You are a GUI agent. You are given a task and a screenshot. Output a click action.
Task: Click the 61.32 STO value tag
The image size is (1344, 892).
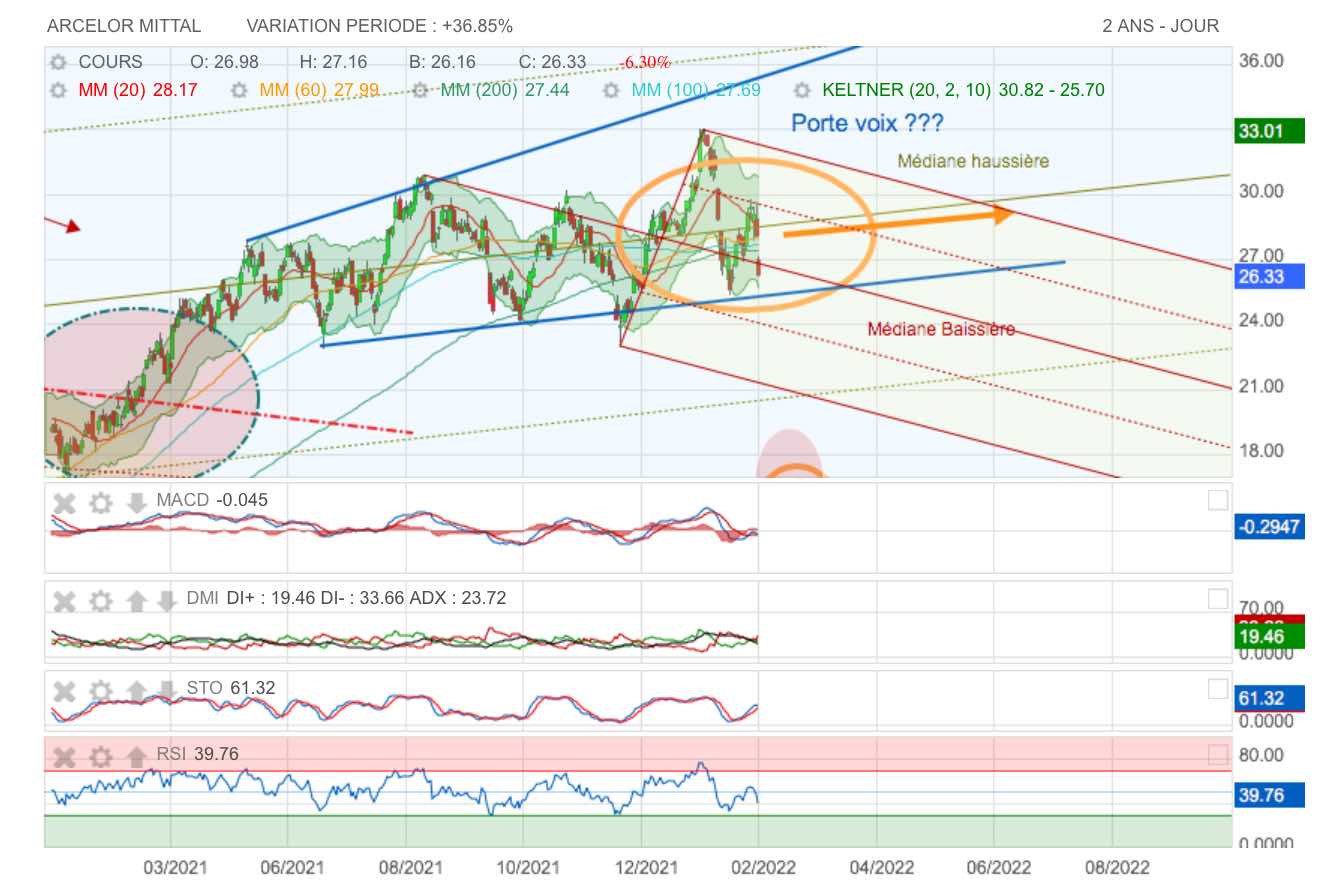coord(1270,698)
